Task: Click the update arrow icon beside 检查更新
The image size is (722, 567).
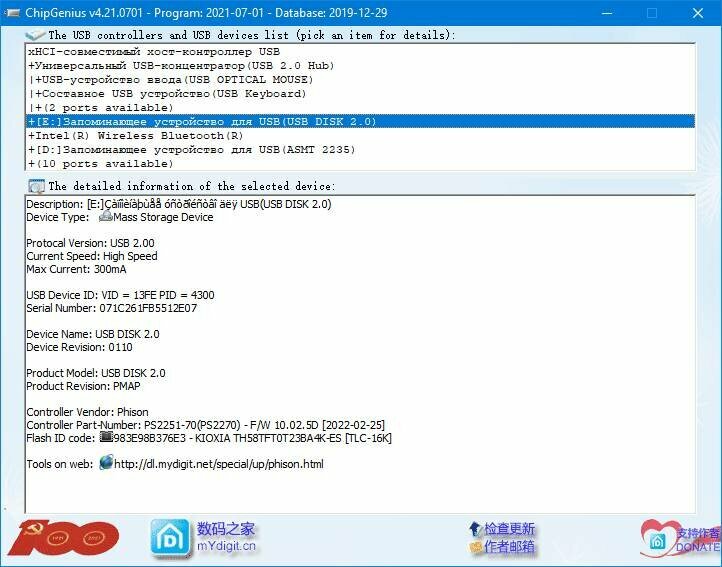Action: pyautogui.click(x=475, y=529)
